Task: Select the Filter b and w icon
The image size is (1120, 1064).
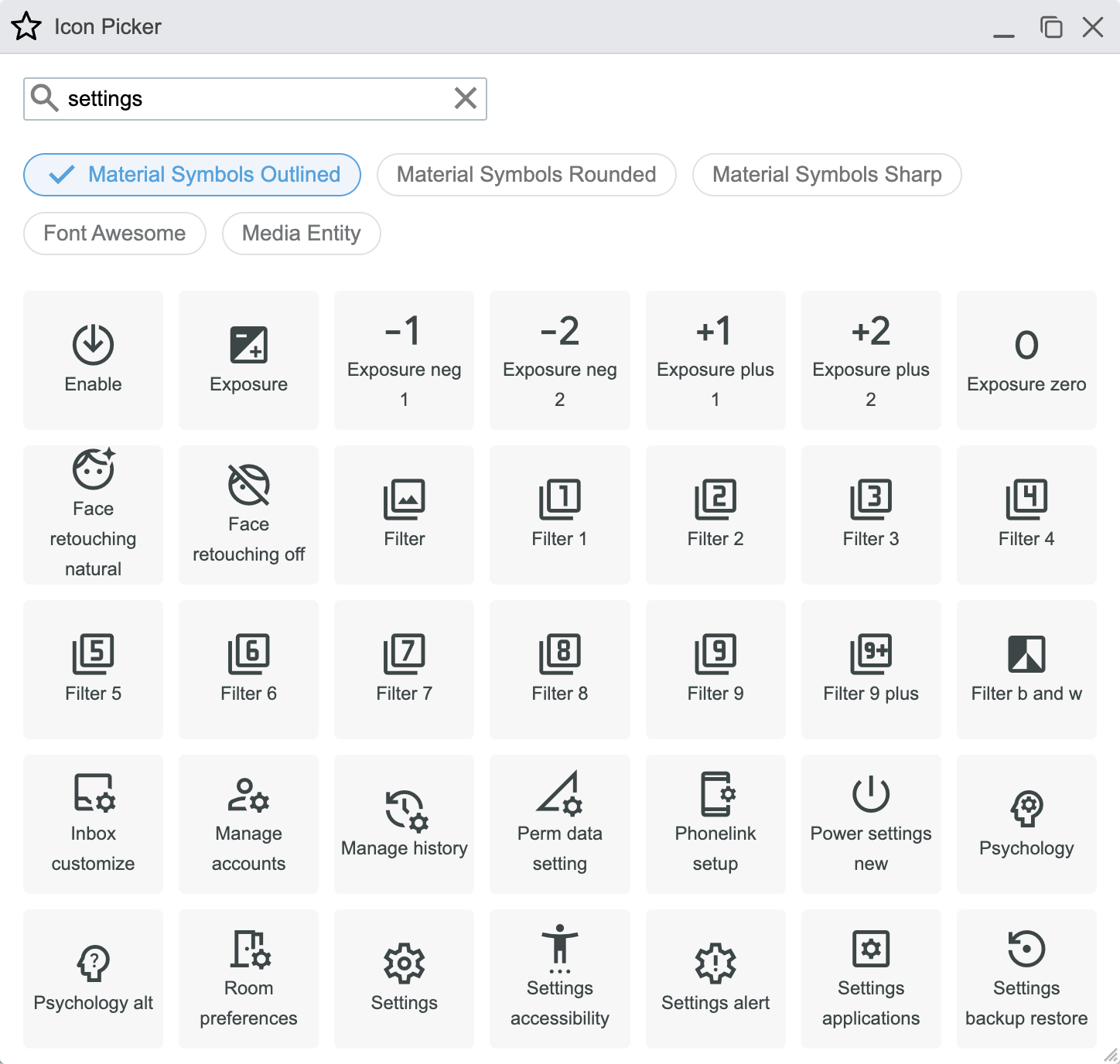Action: point(1026,669)
